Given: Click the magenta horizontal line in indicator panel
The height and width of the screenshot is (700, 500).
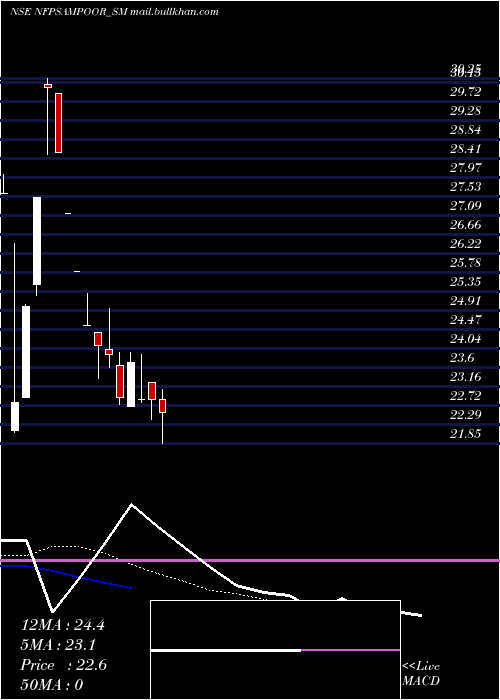Looking at the screenshot, I should tap(250, 560).
